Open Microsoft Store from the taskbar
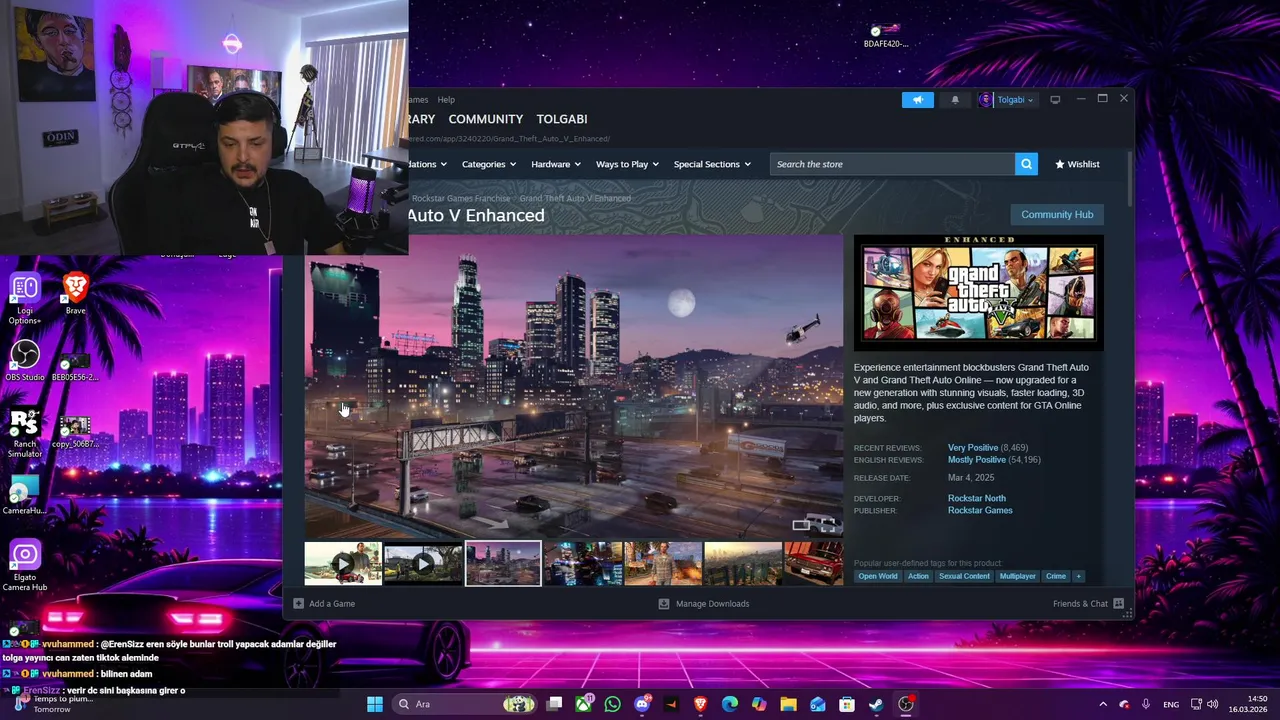Screen dimensions: 1280x720 (847, 704)
